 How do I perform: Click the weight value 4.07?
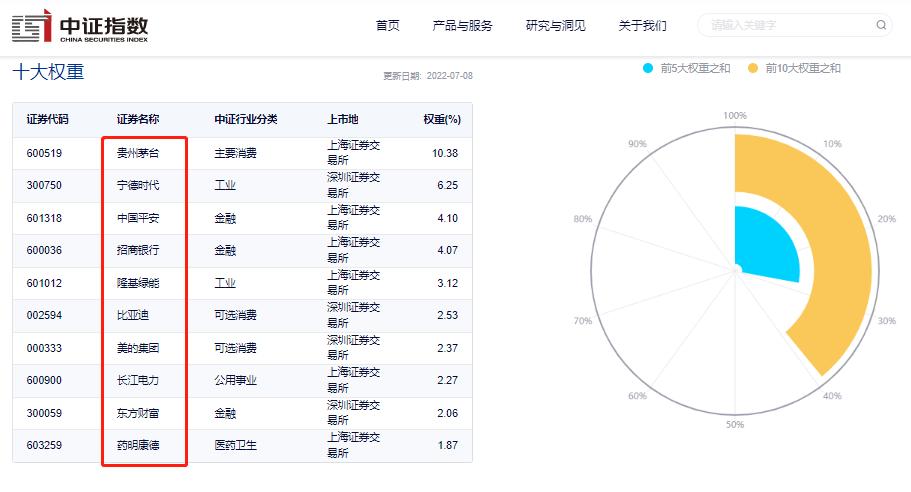point(447,250)
